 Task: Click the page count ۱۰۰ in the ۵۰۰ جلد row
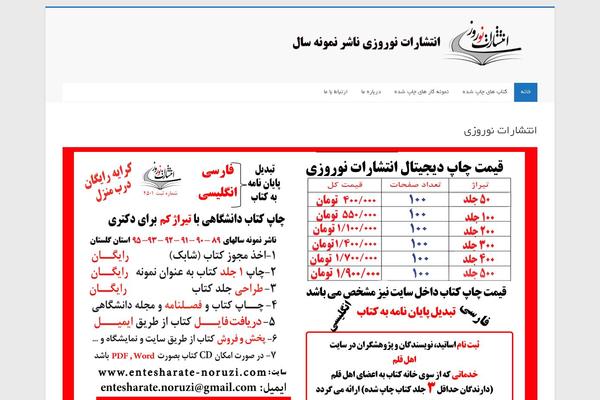click(x=421, y=273)
